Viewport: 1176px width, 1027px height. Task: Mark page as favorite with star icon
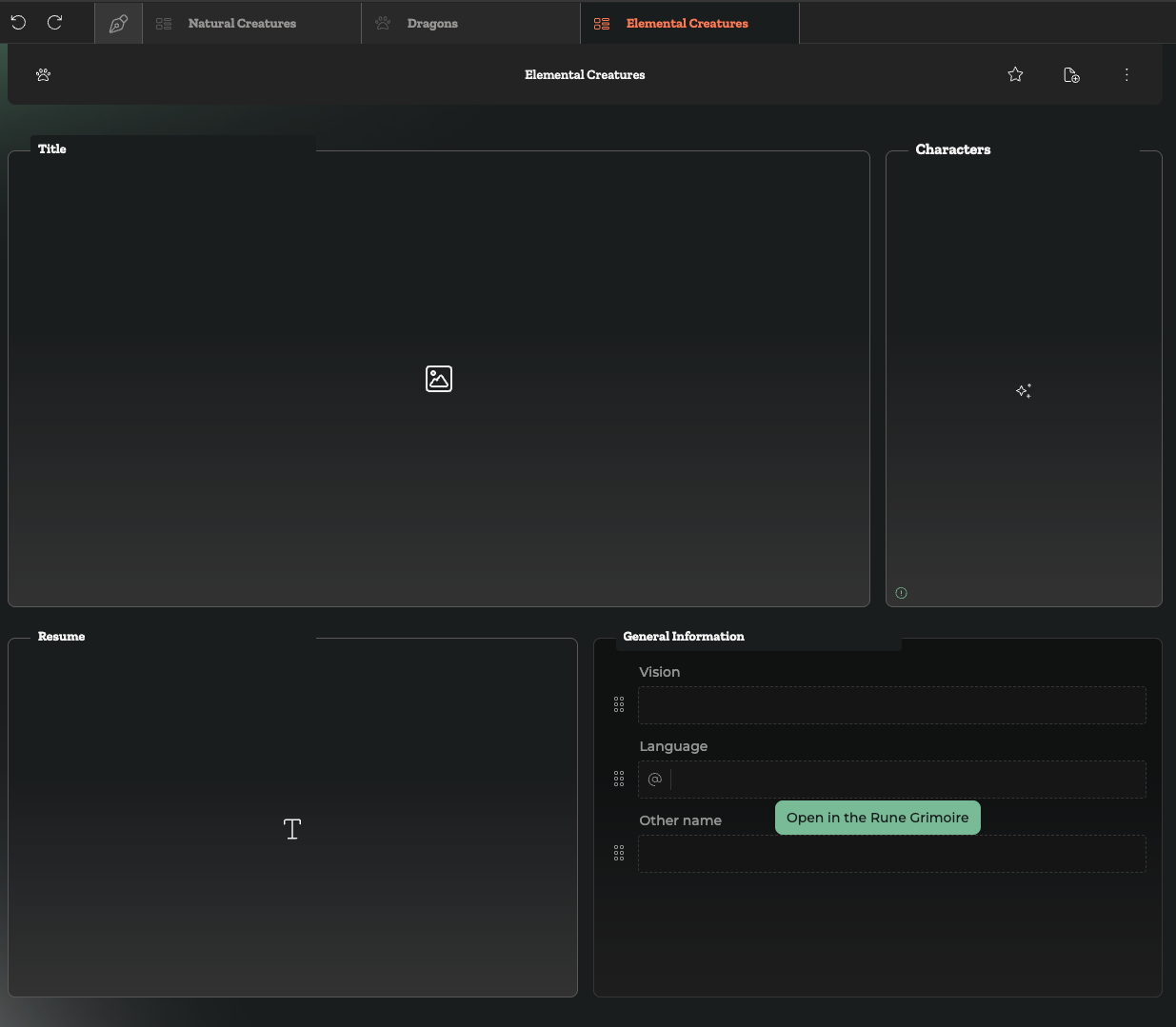[1015, 75]
